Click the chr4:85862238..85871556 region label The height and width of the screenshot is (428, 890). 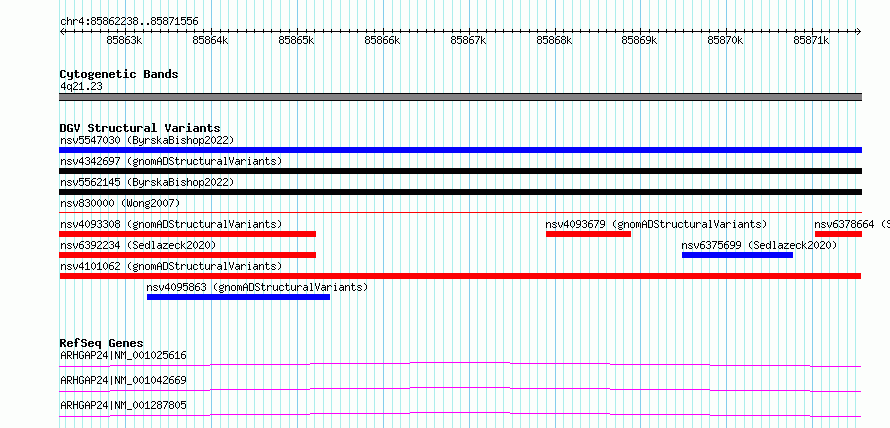point(129,22)
